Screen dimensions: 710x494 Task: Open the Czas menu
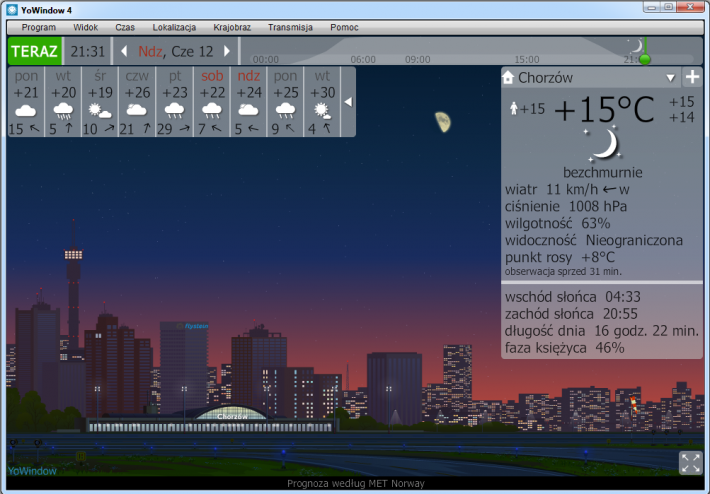tap(125, 28)
